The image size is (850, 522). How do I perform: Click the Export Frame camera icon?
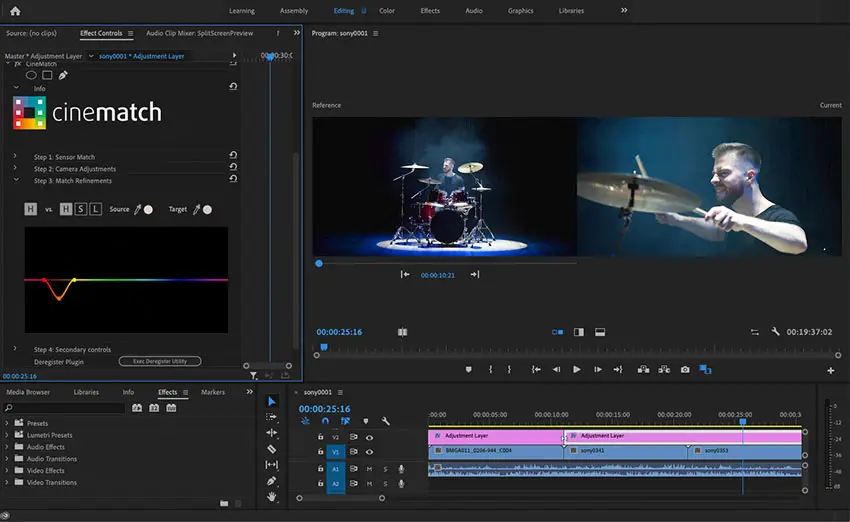(685, 370)
